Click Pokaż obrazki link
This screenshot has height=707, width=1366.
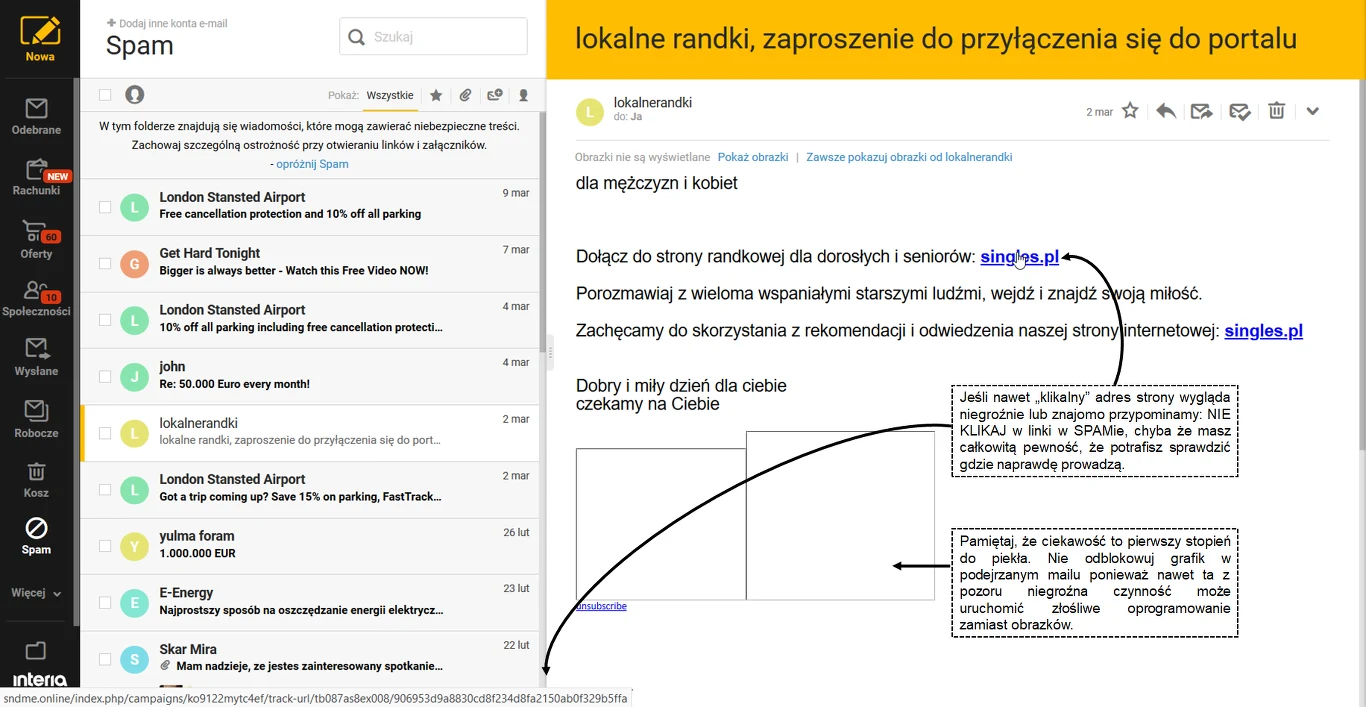753,157
